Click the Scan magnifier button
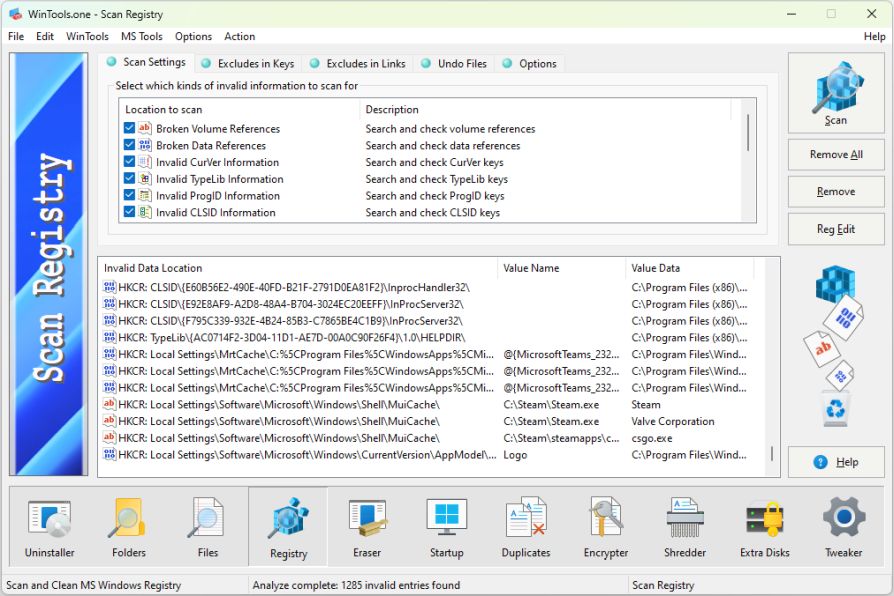Image resolution: width=894 pixels, height=596 pixels. coord(836,94)
